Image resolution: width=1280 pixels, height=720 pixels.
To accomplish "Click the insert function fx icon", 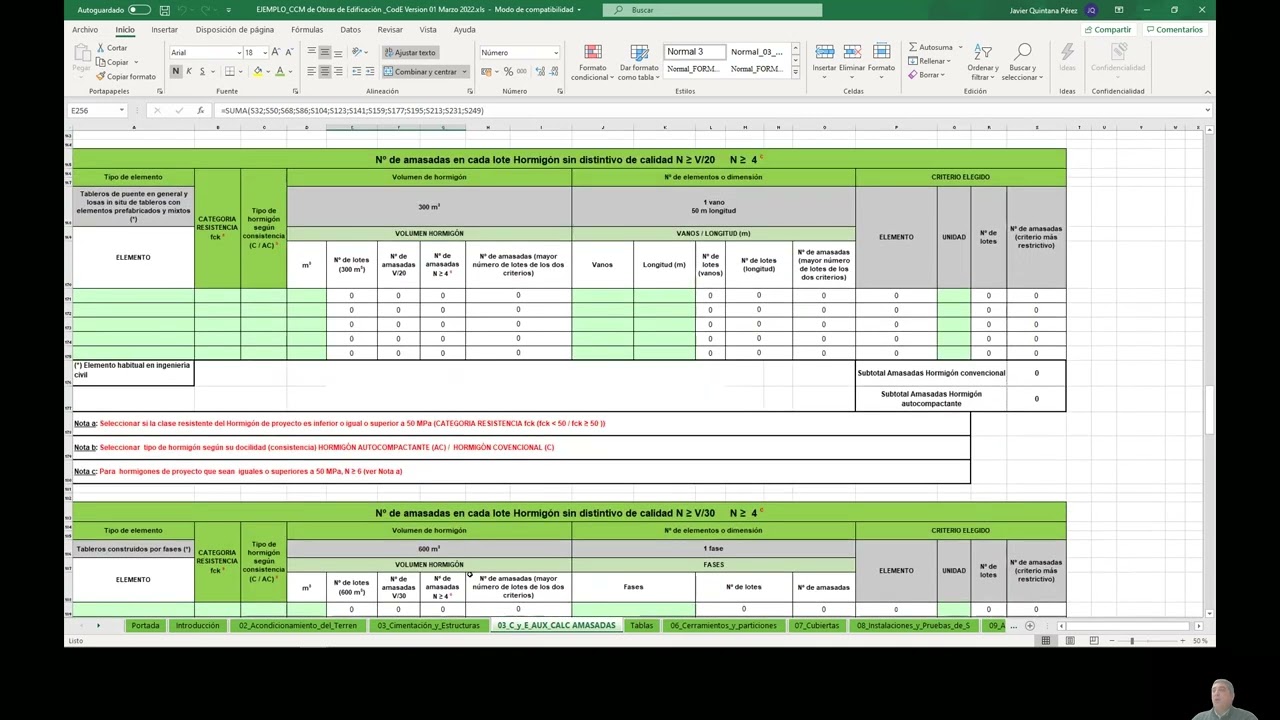I will point(200,110).
